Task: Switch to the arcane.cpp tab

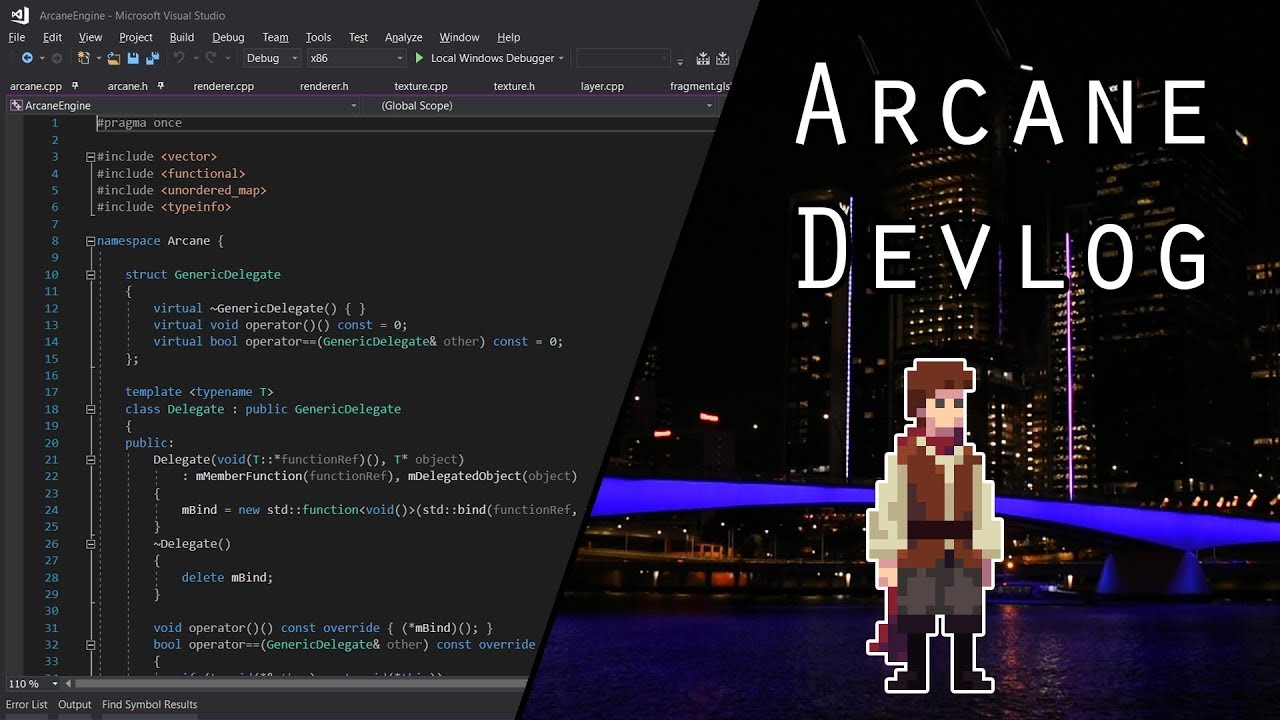Action: point(36,86)
